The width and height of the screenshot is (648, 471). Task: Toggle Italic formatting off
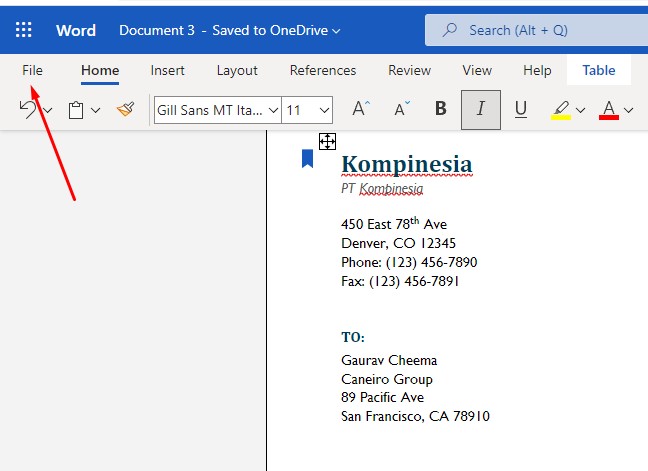click(x=481, y=109)
